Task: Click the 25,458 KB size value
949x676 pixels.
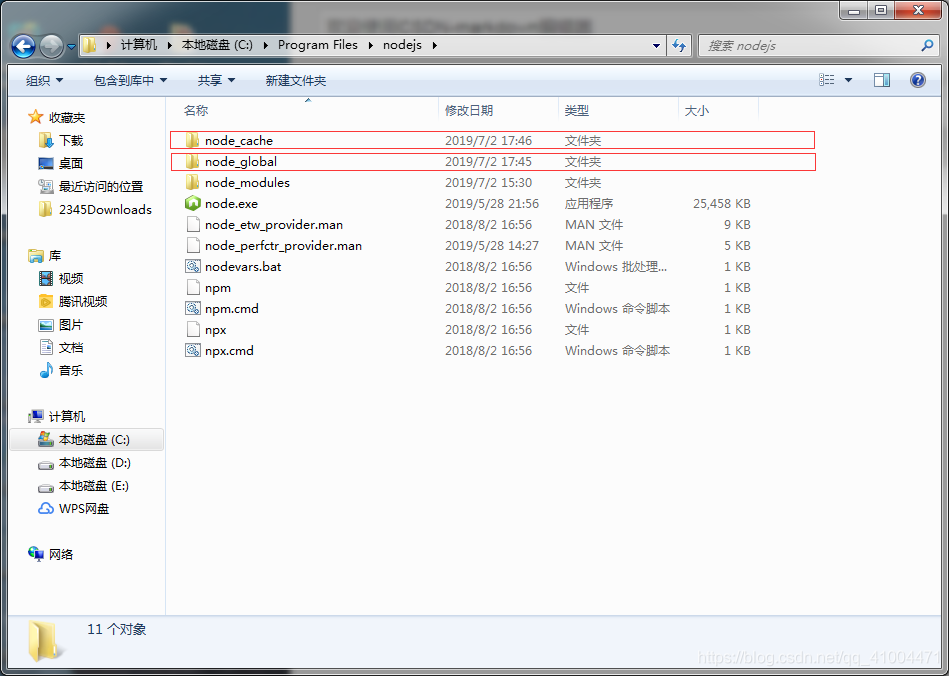Action: click(x=721, y=203)
